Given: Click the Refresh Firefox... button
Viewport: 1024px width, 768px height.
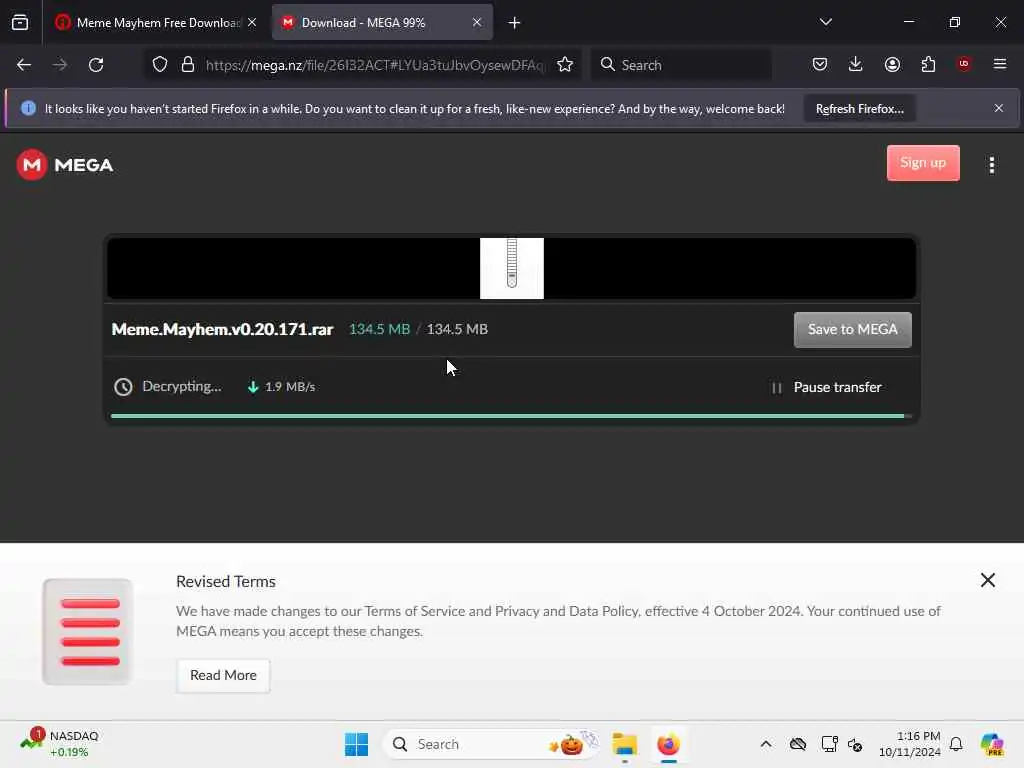Looking at the screenshot, I should click(859, 108).
